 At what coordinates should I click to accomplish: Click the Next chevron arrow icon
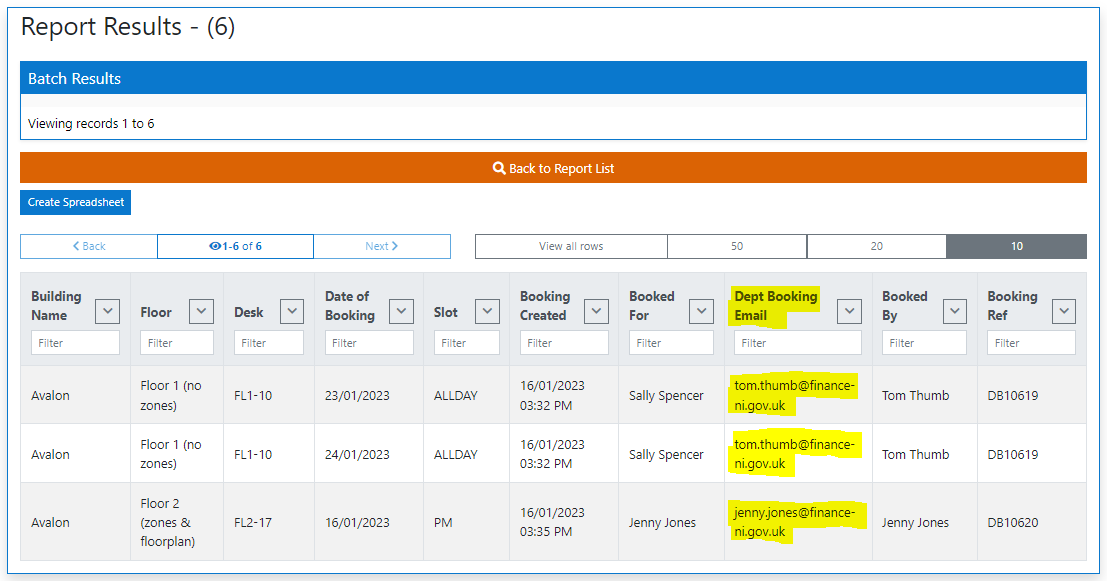tap(398, 246)
